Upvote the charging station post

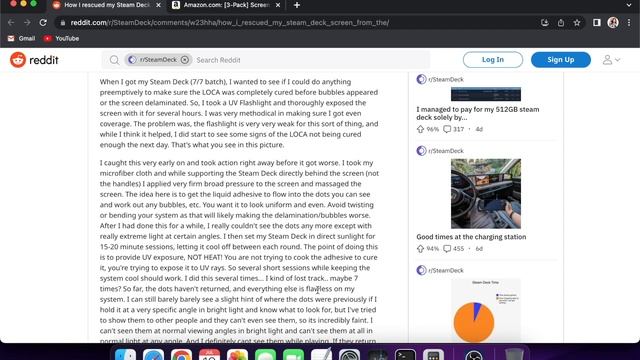pyautogui.click(x=420, y=249)
